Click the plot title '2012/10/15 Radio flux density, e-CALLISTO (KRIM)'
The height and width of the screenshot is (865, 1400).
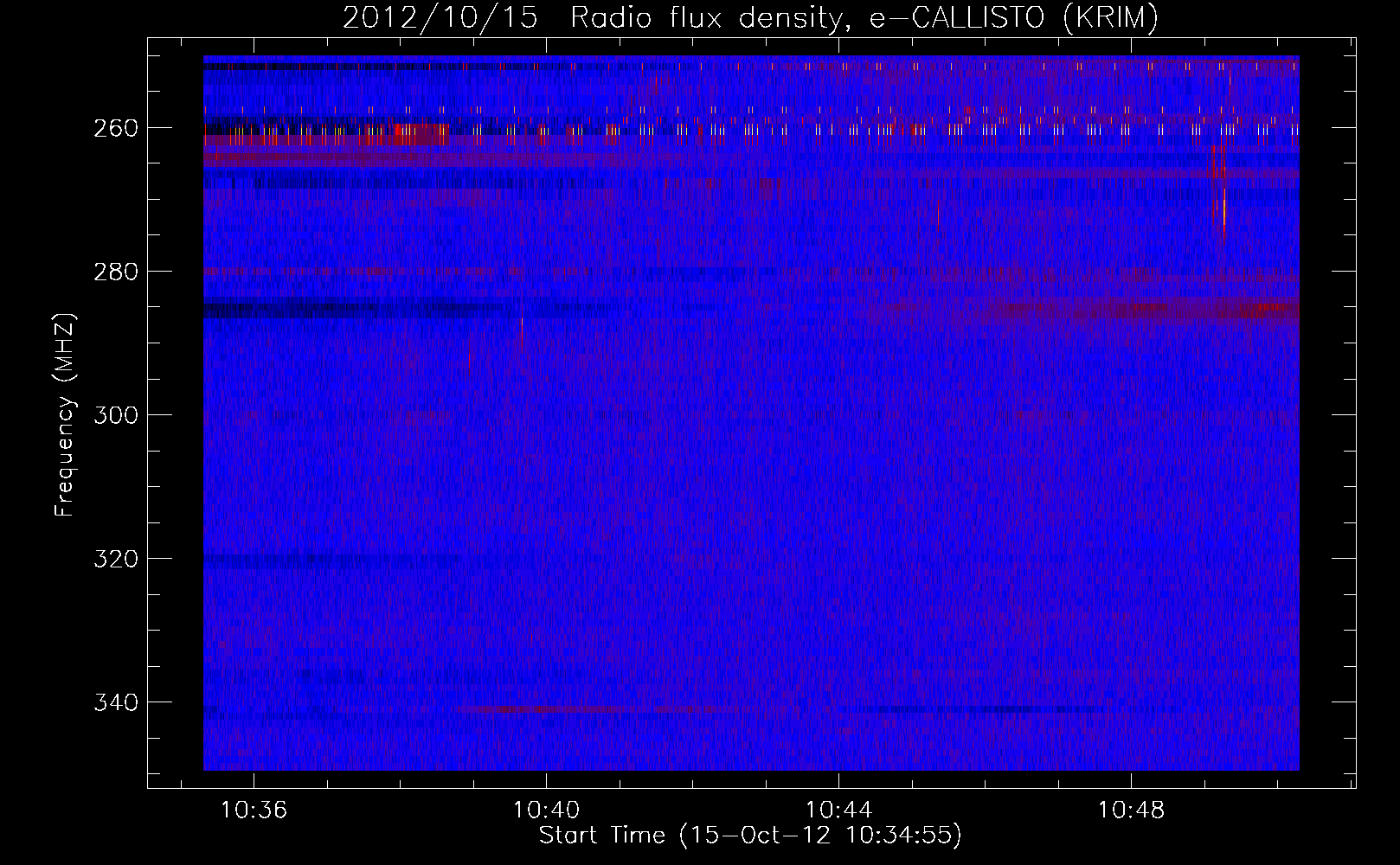(x=750, y=18)
